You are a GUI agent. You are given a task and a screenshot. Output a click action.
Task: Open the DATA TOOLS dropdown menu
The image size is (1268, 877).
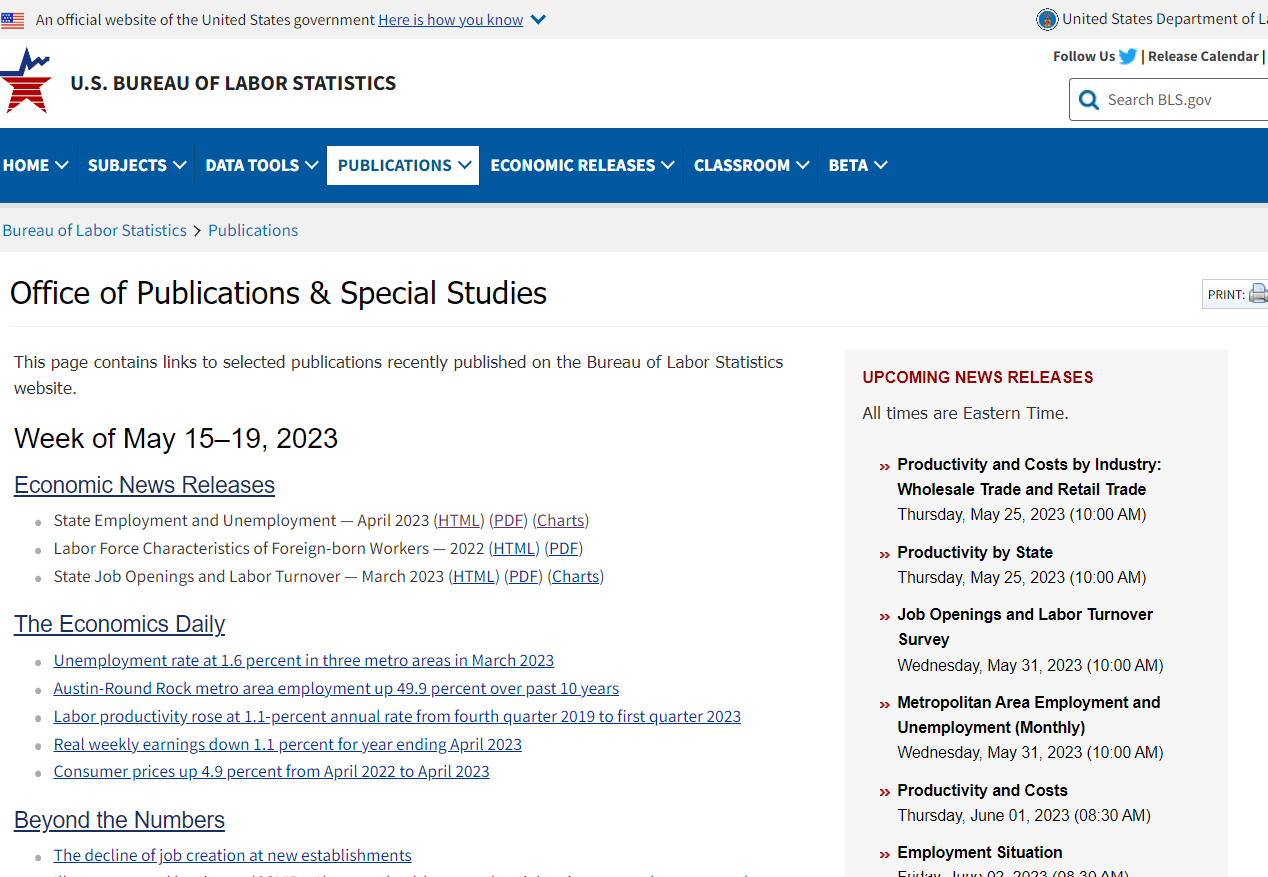tap(262, 165)
